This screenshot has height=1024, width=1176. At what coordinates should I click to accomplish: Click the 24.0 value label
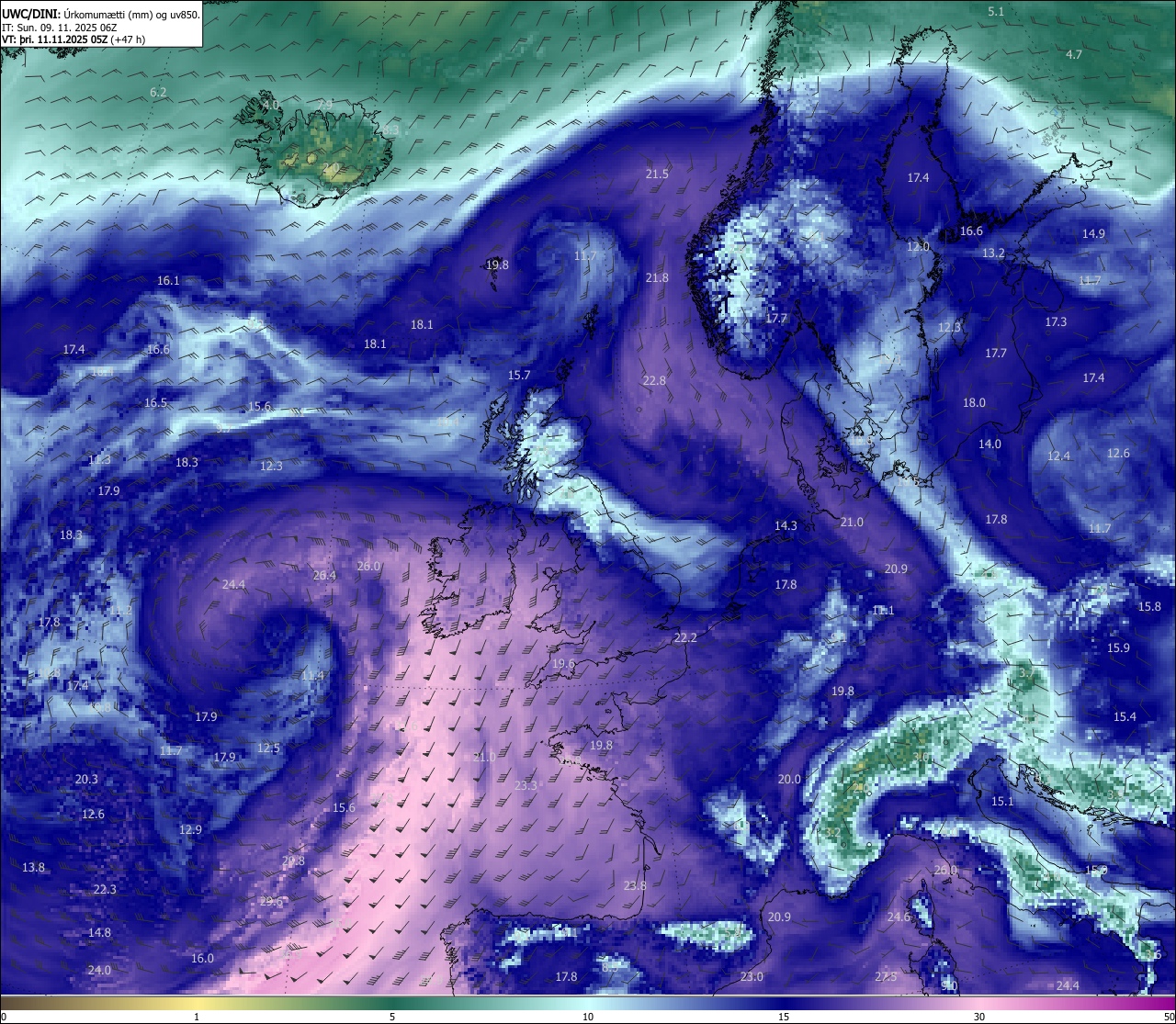99,970
